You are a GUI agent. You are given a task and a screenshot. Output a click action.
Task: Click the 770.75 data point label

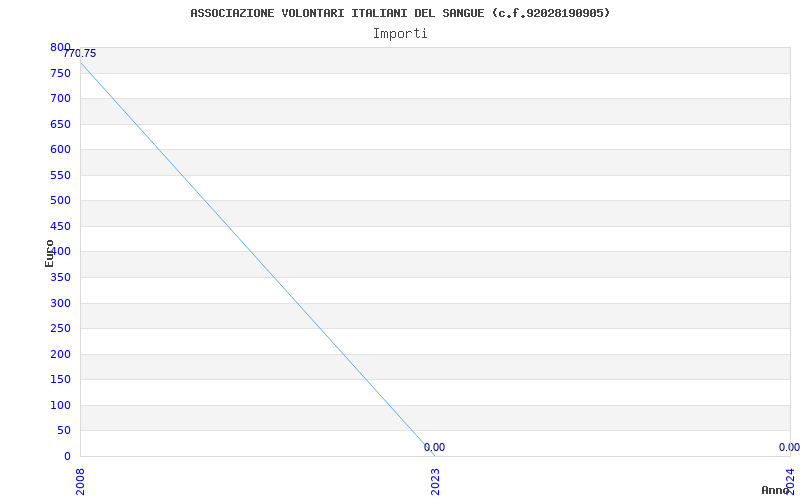pos(80,54)
